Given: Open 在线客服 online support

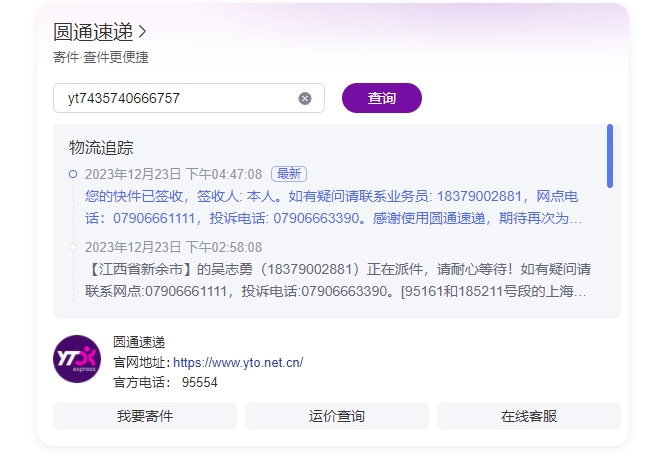Looking at the screenshot, I should pos(529,416).
